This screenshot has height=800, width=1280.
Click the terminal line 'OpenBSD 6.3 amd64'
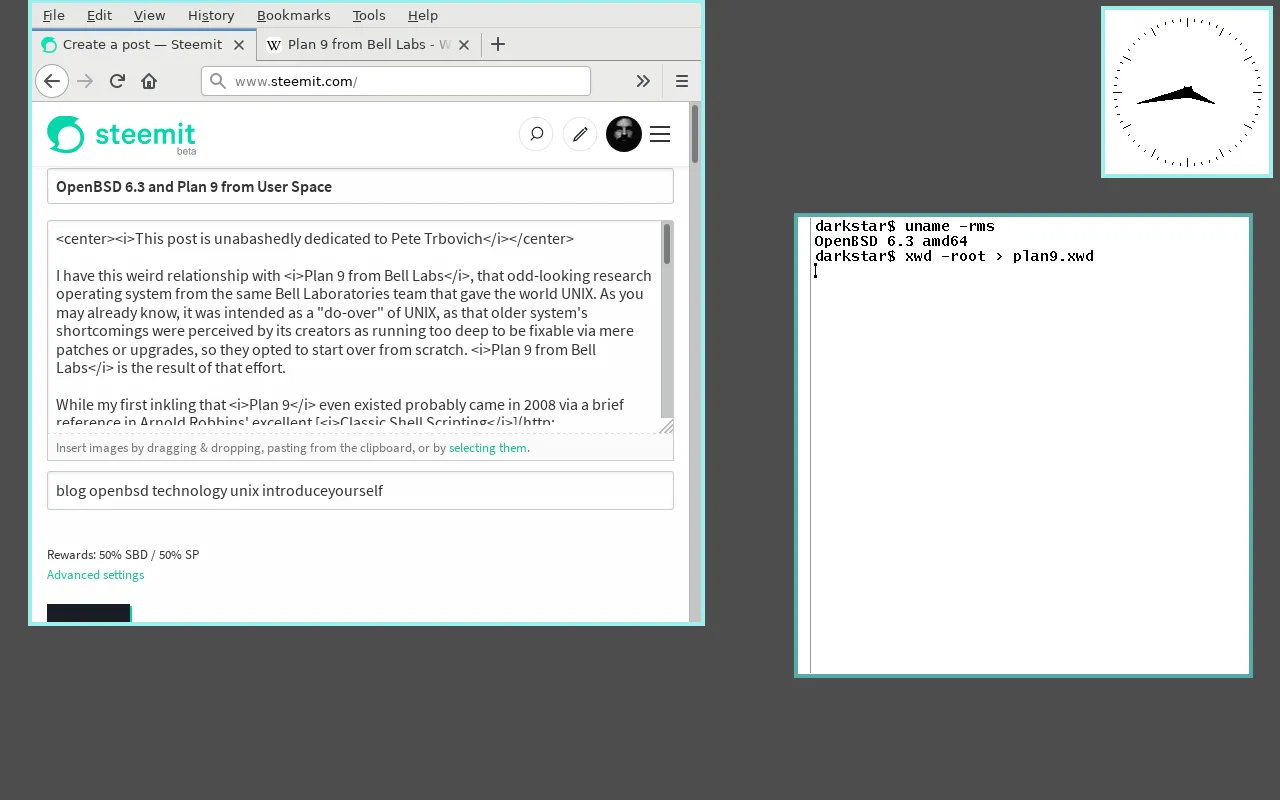(891, 241)
